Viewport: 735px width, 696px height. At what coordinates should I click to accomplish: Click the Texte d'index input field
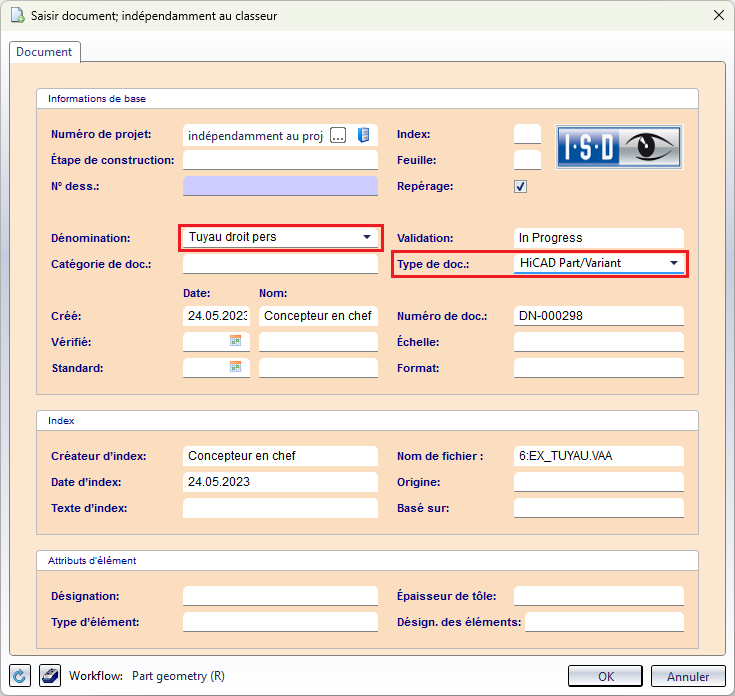pyautogui.click(x=280, y=508)
